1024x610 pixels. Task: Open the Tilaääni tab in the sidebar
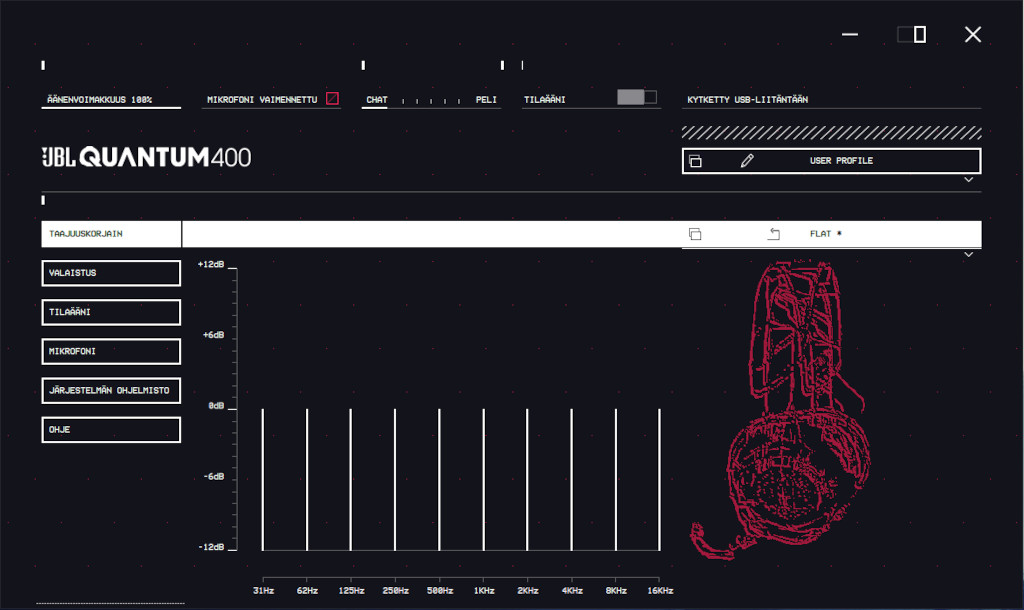(x=111, y=312)
